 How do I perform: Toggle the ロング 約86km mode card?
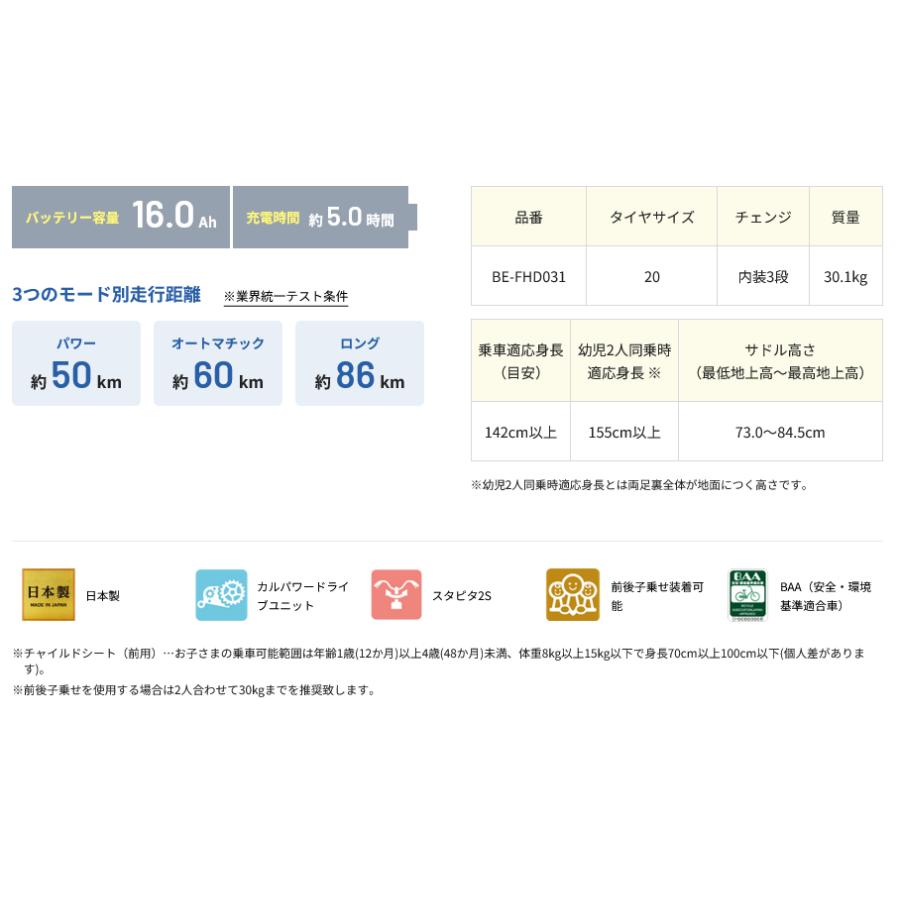(x=359, y=362)
